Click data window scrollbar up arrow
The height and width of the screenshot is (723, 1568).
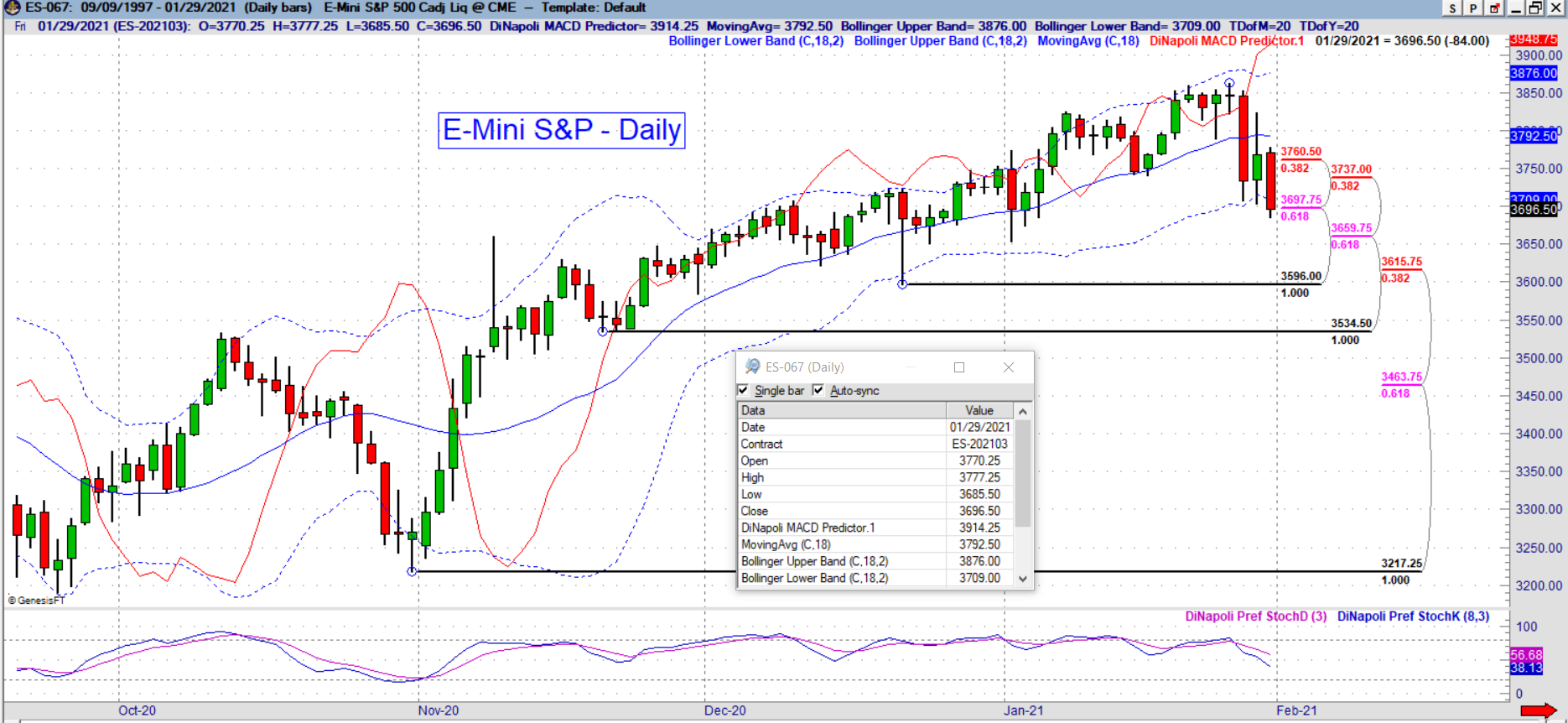coord(1023,411)
